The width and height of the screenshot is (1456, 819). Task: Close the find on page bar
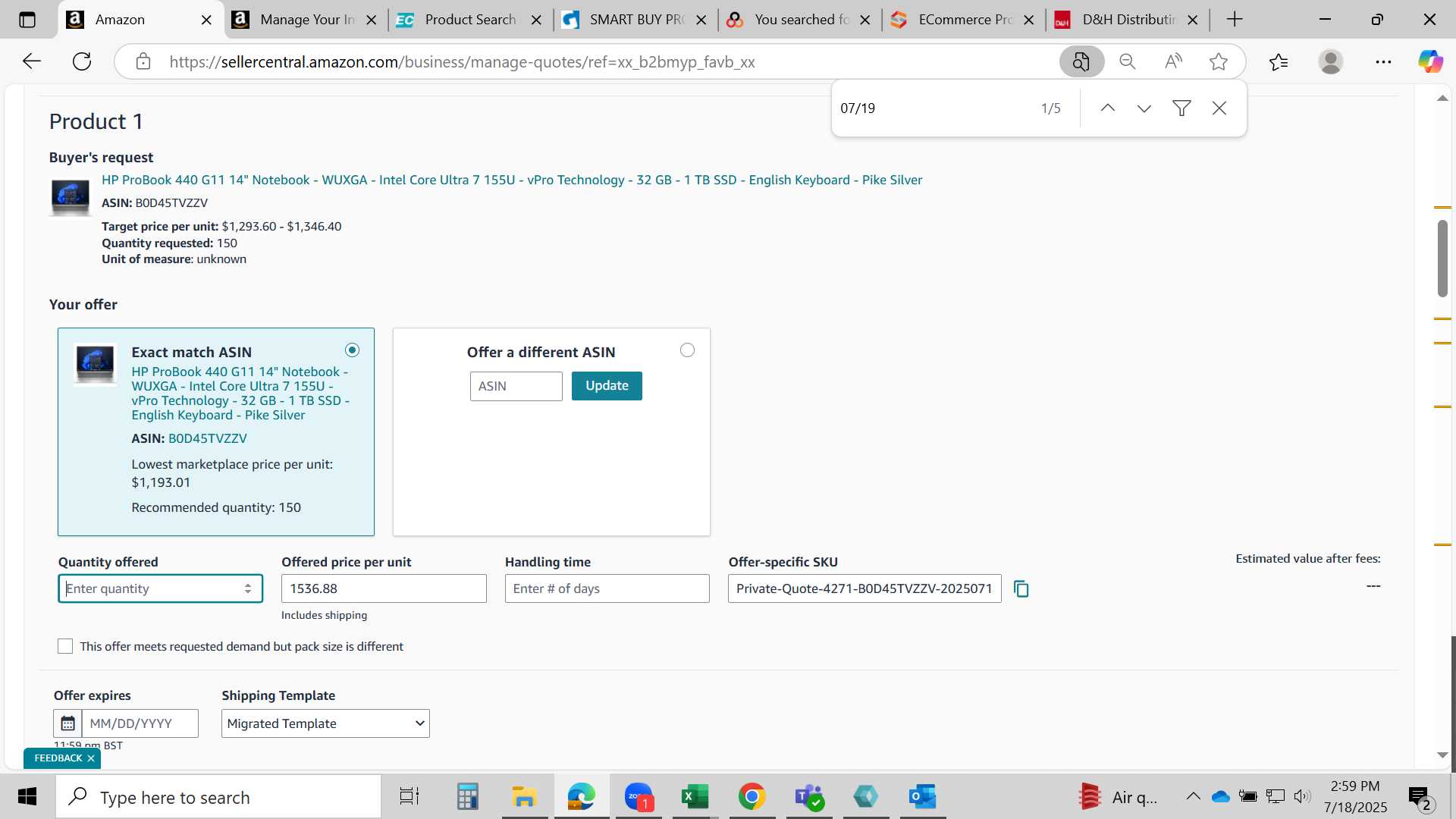click(x=1219, y=108)
